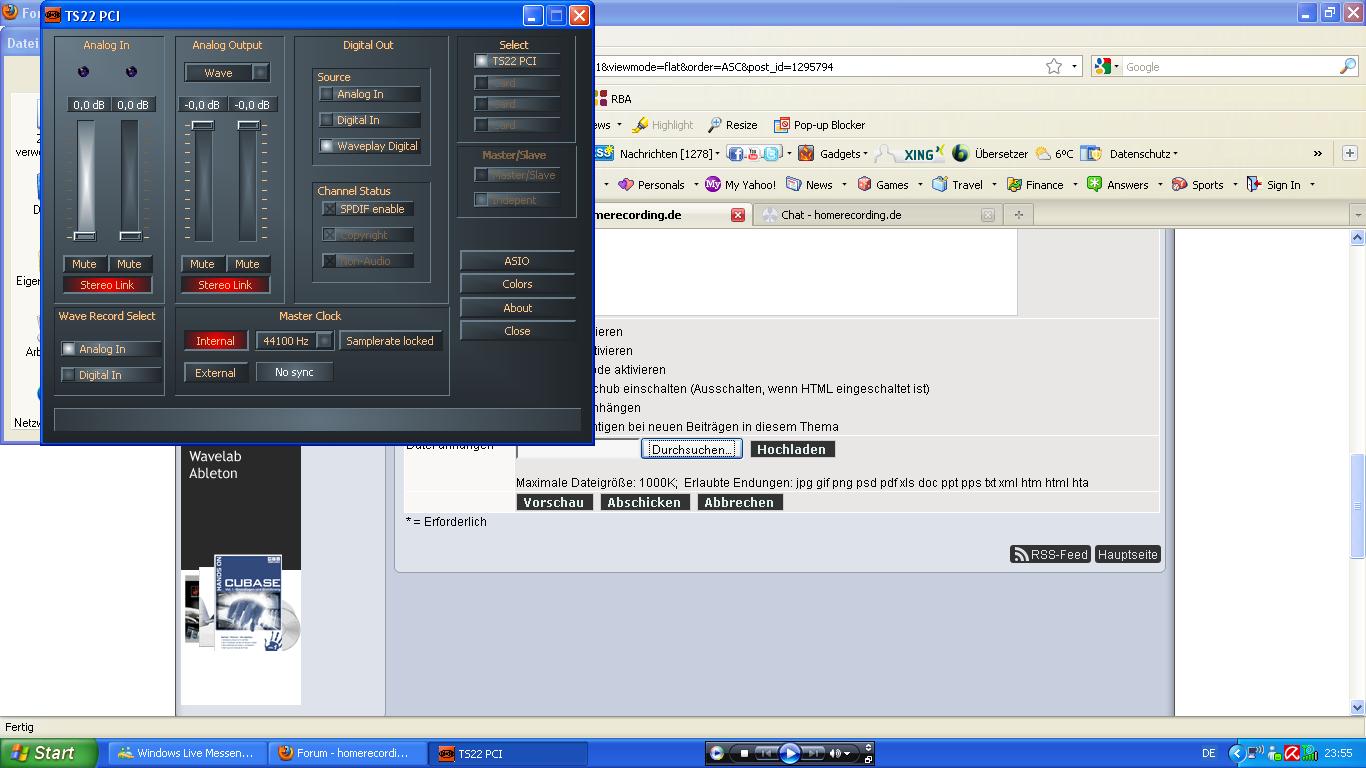
Task: Select the TS22 PCI card option
Action: (x=516, y=61)
